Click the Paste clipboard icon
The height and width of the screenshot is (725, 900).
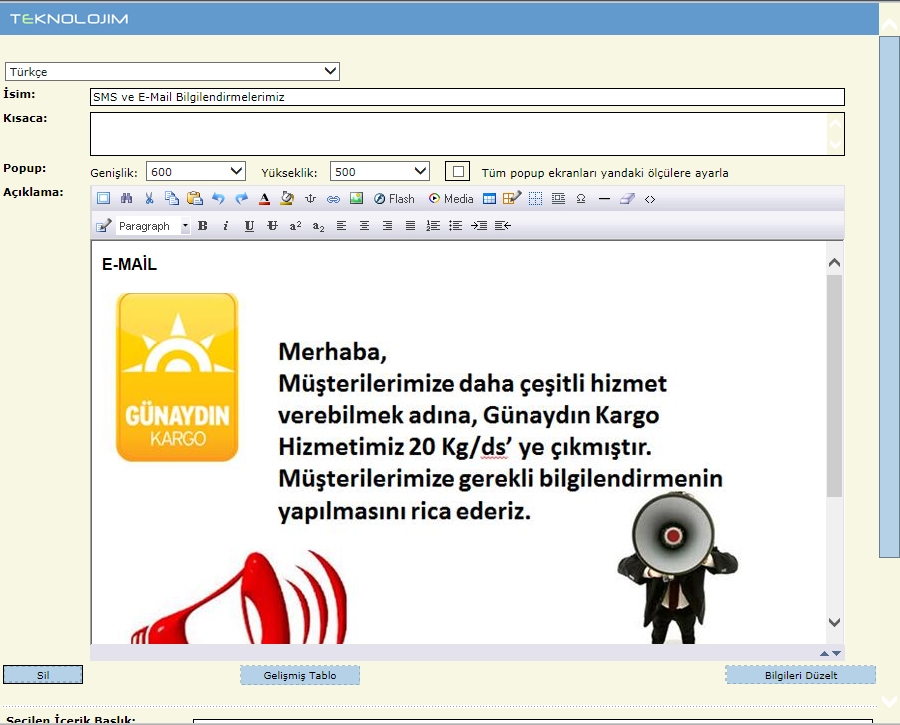pyautogui.click(x=195, y=199)
